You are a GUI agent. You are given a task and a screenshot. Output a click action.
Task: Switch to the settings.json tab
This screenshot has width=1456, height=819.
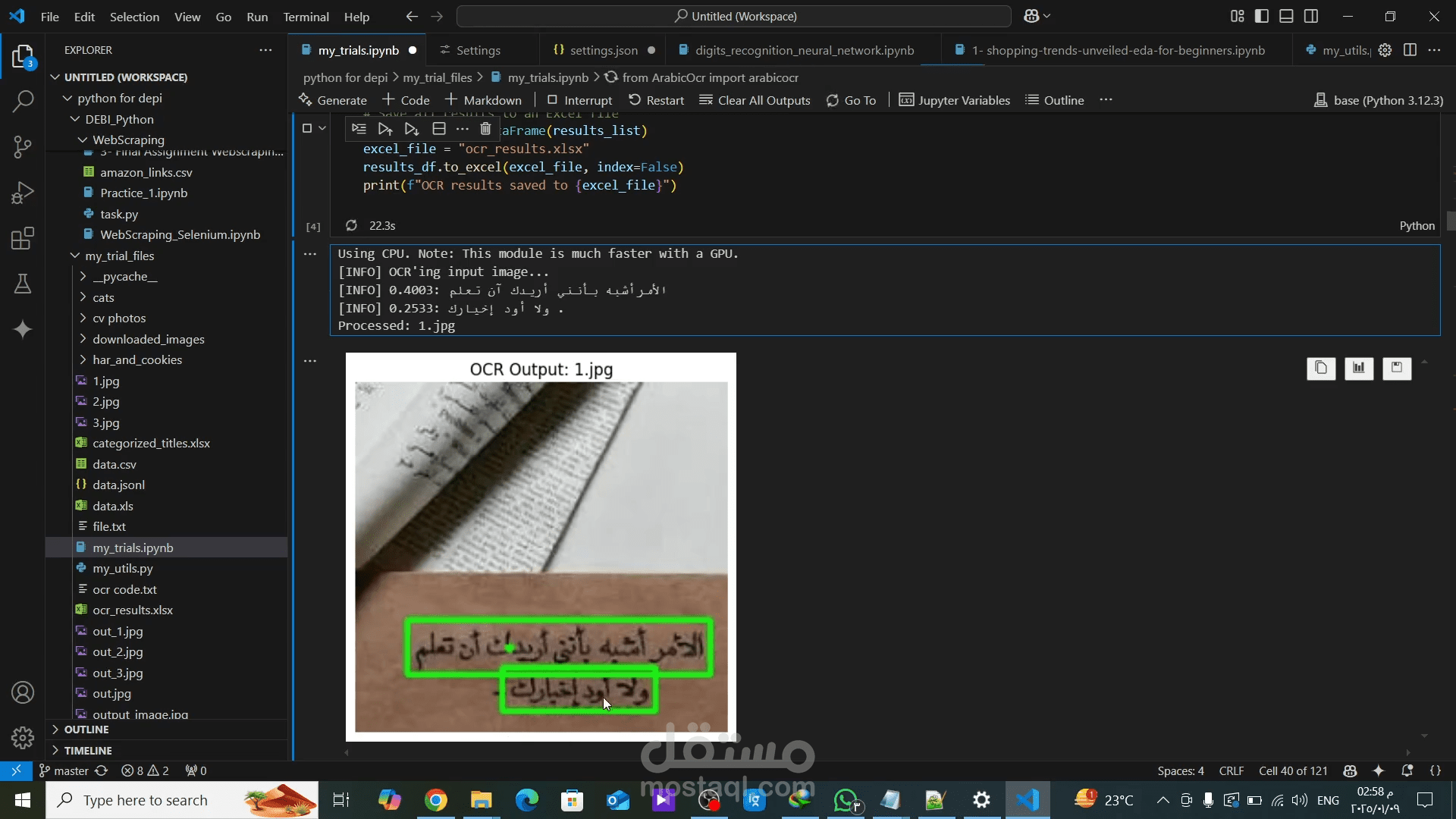tap(603, 50)
